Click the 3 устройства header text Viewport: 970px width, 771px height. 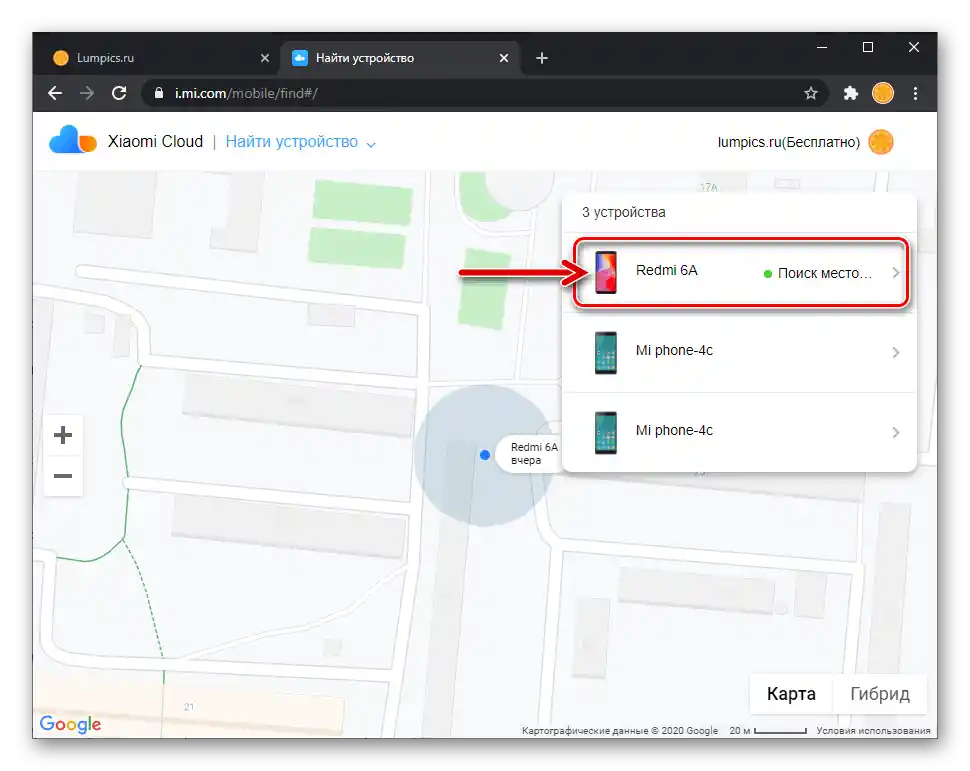tap(624, 212)
